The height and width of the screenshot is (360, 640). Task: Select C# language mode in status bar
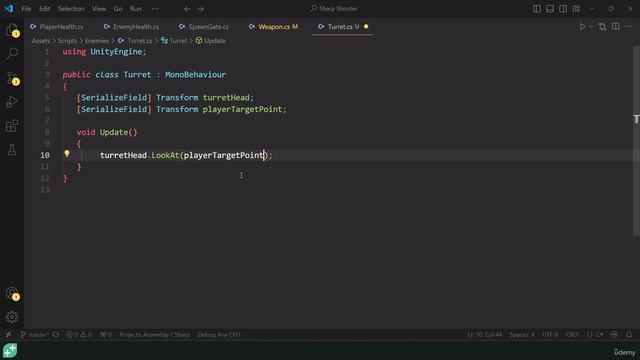coord(596,334)
